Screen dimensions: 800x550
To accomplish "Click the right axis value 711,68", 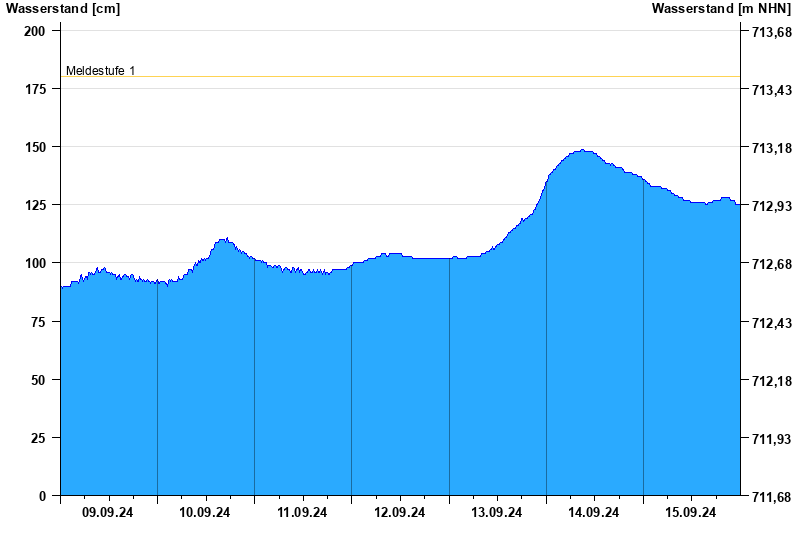I will (x=772, y=497).
